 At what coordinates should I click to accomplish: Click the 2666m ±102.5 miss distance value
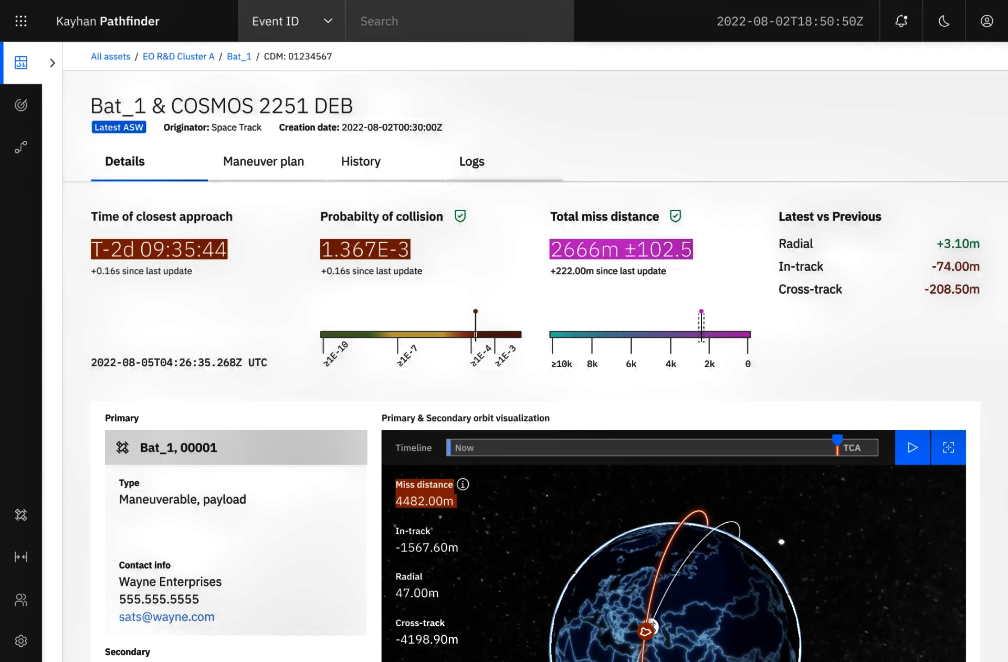pyautogui.click(x=621, y=249)
